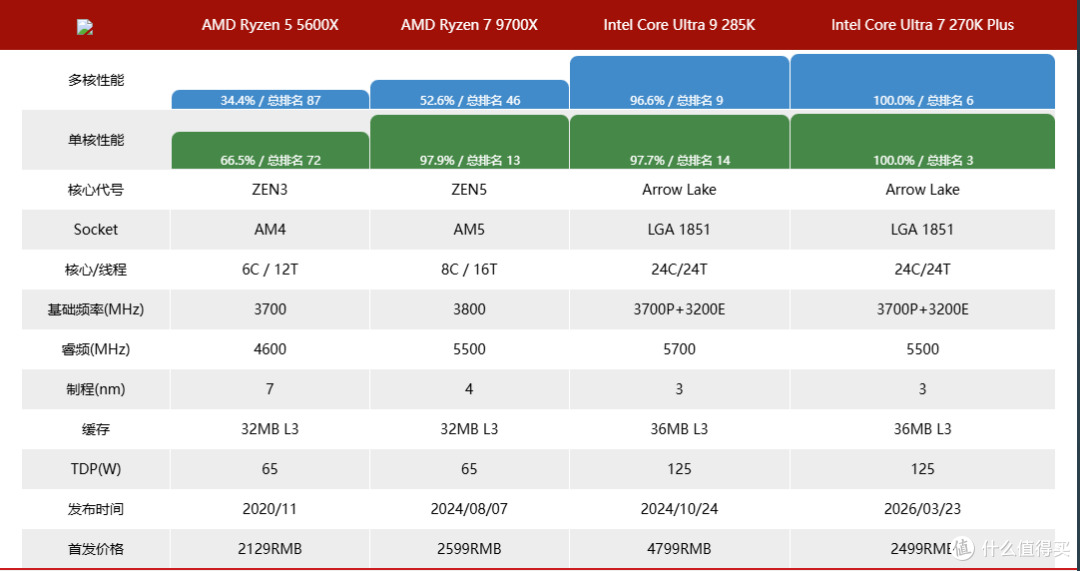Click the 多核性能 row label
This screenshot has width=1080, height=571.
pyautogui.click(x=96, y=80)
